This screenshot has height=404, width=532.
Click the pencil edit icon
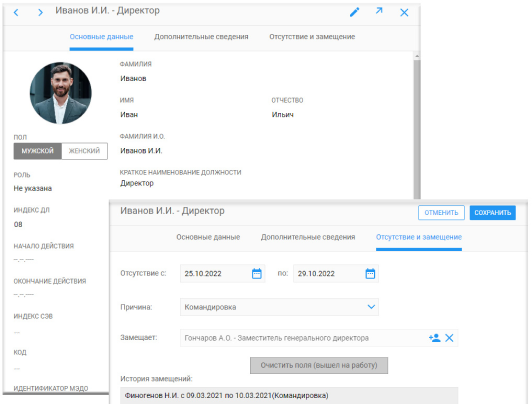click(355, 12)
